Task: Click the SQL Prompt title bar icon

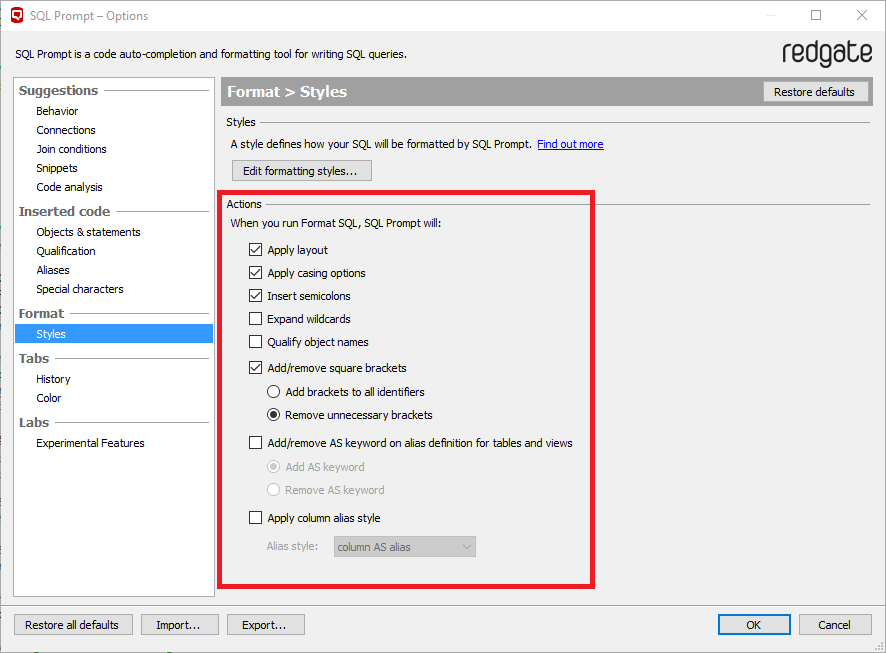Action: tap(16, 16)
